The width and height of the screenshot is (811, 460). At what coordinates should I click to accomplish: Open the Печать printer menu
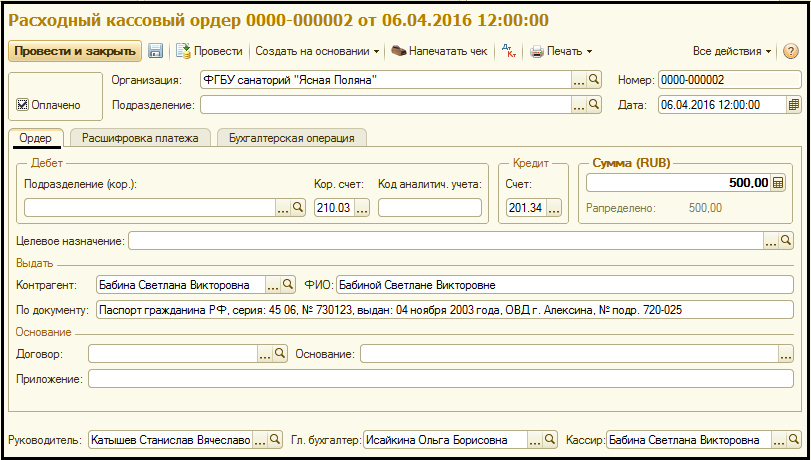pyautogui.click(x=561, y=51)
